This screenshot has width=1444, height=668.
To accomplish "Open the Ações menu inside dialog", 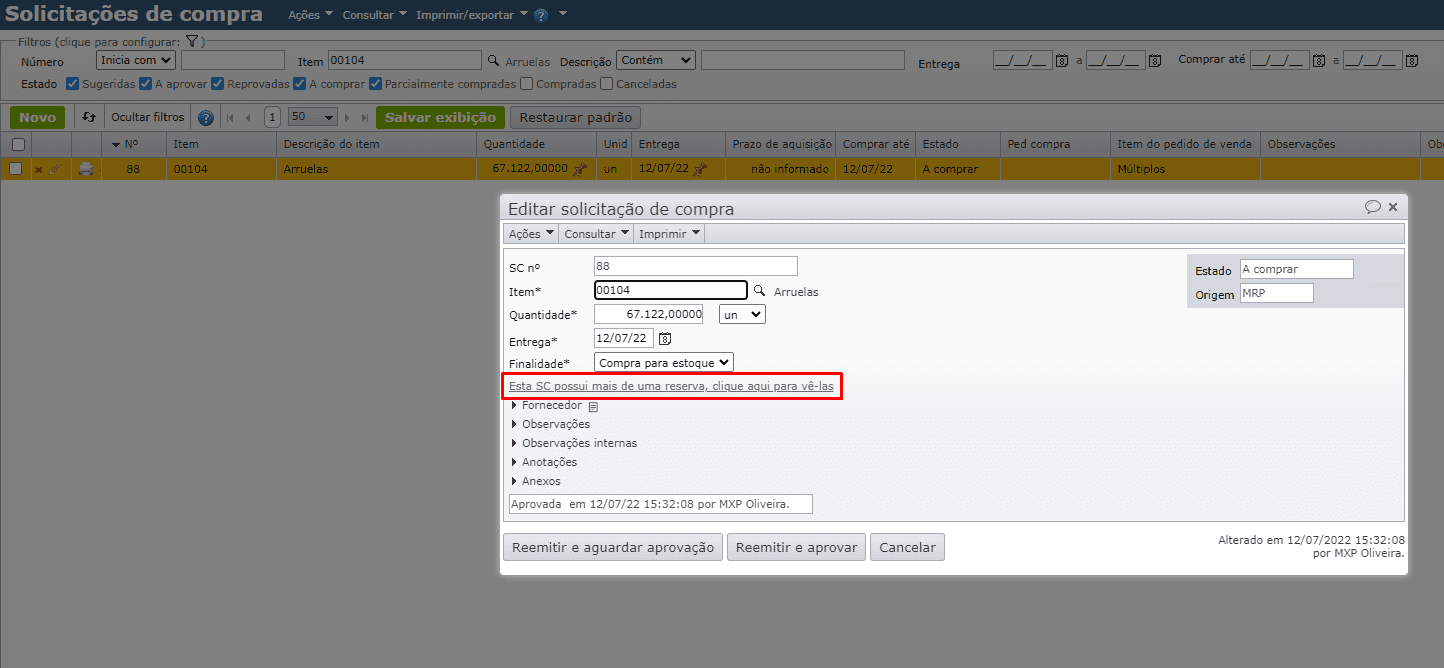I will (x=531, y=233).
